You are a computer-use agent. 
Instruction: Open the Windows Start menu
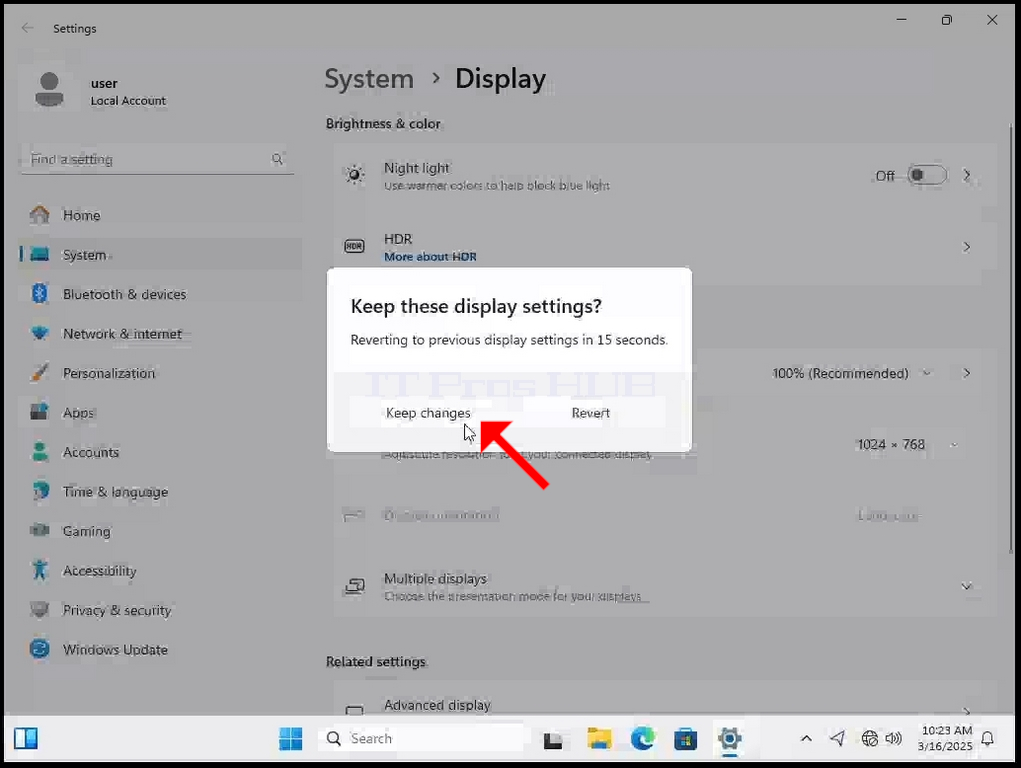pos(290,739)
